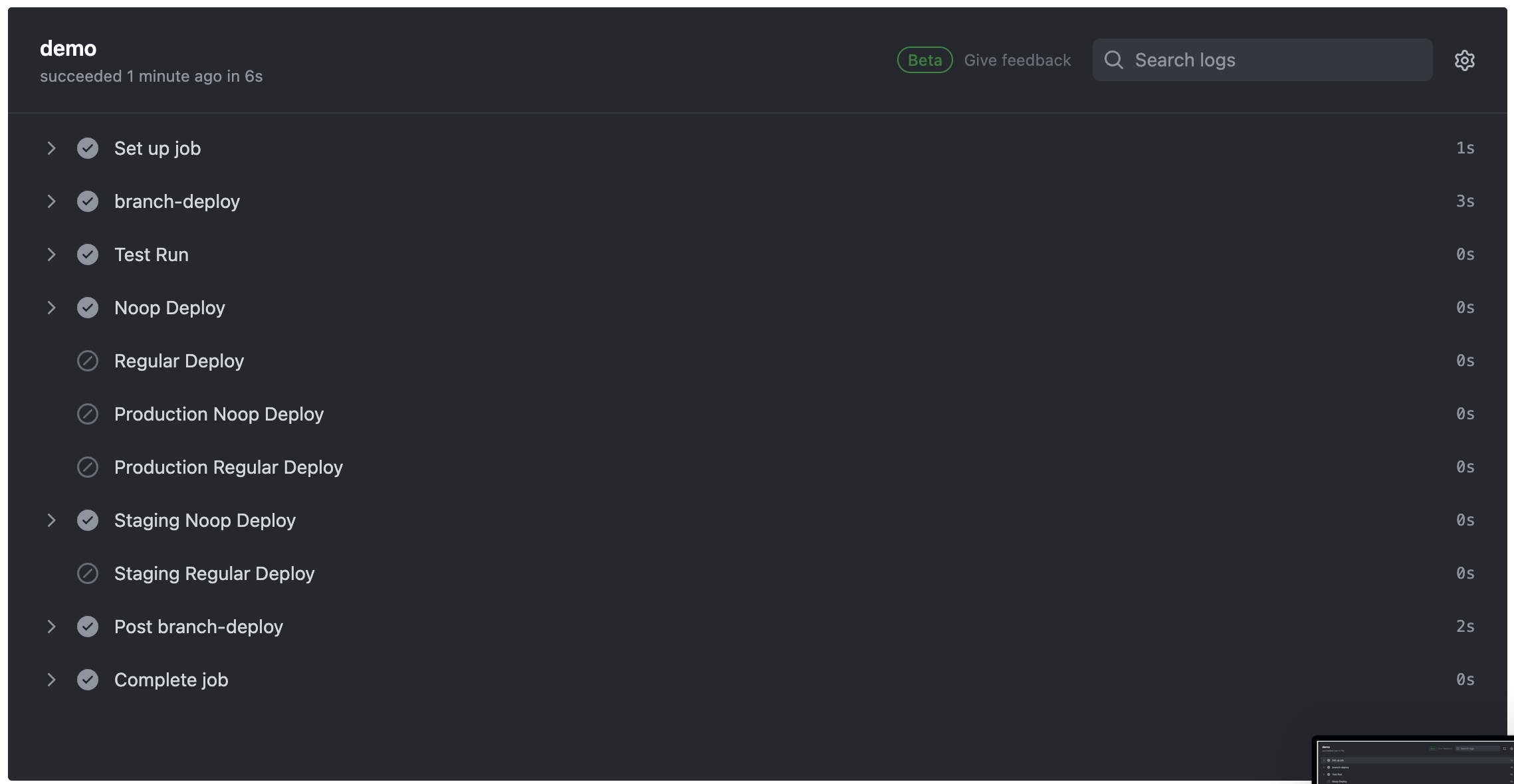Click the skipped icon beside Regular Deploy
The height and width of the screenshot is (784, 1514).
click(x=88, y=361)
